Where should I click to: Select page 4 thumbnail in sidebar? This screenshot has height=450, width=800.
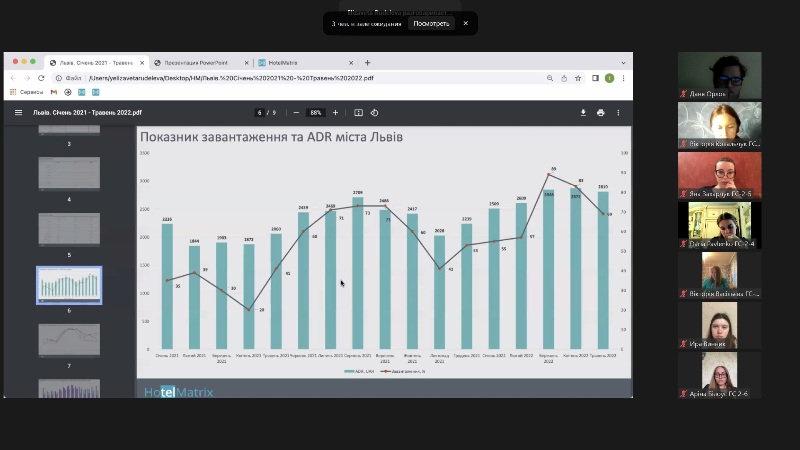tap(69, 174)
